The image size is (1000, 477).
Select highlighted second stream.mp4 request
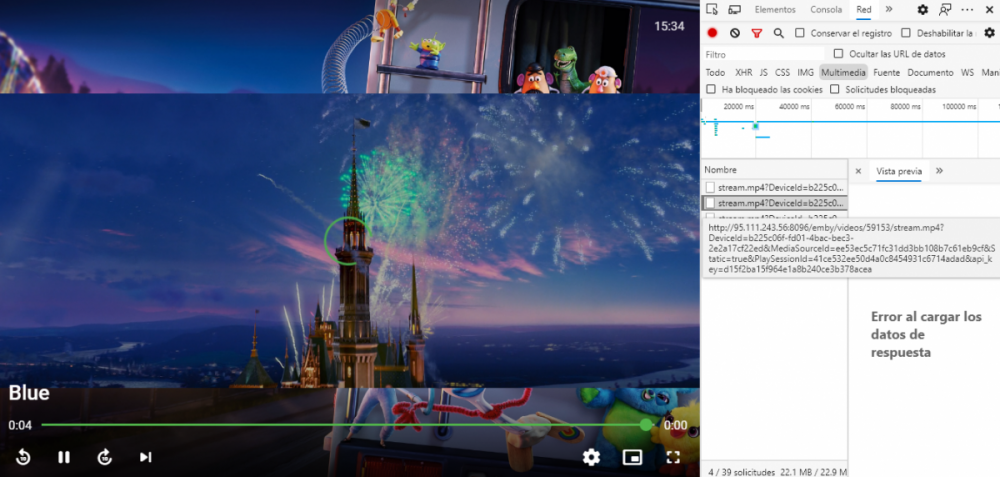[774, 203]
